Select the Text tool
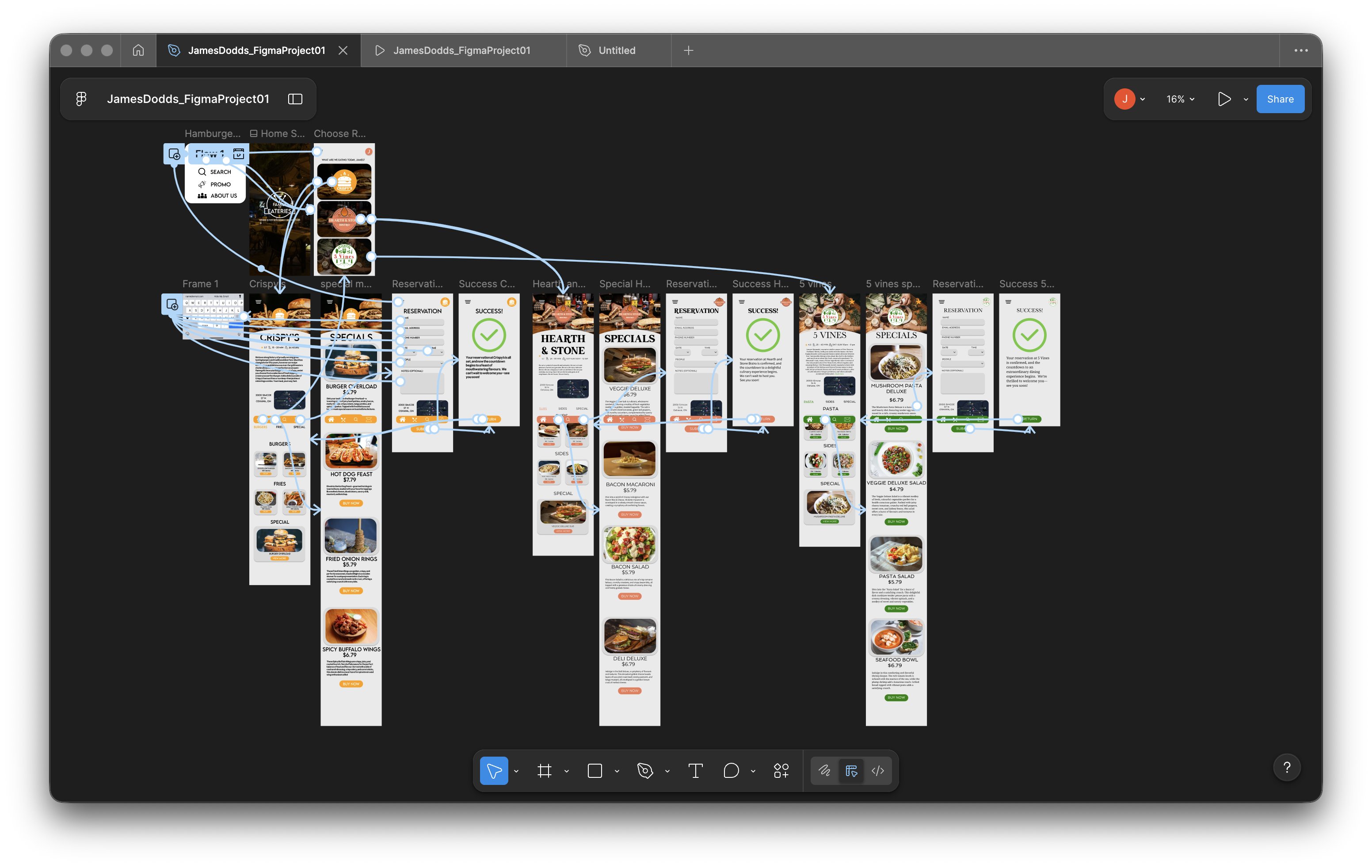1372x868 pixels. pos(695,771)
